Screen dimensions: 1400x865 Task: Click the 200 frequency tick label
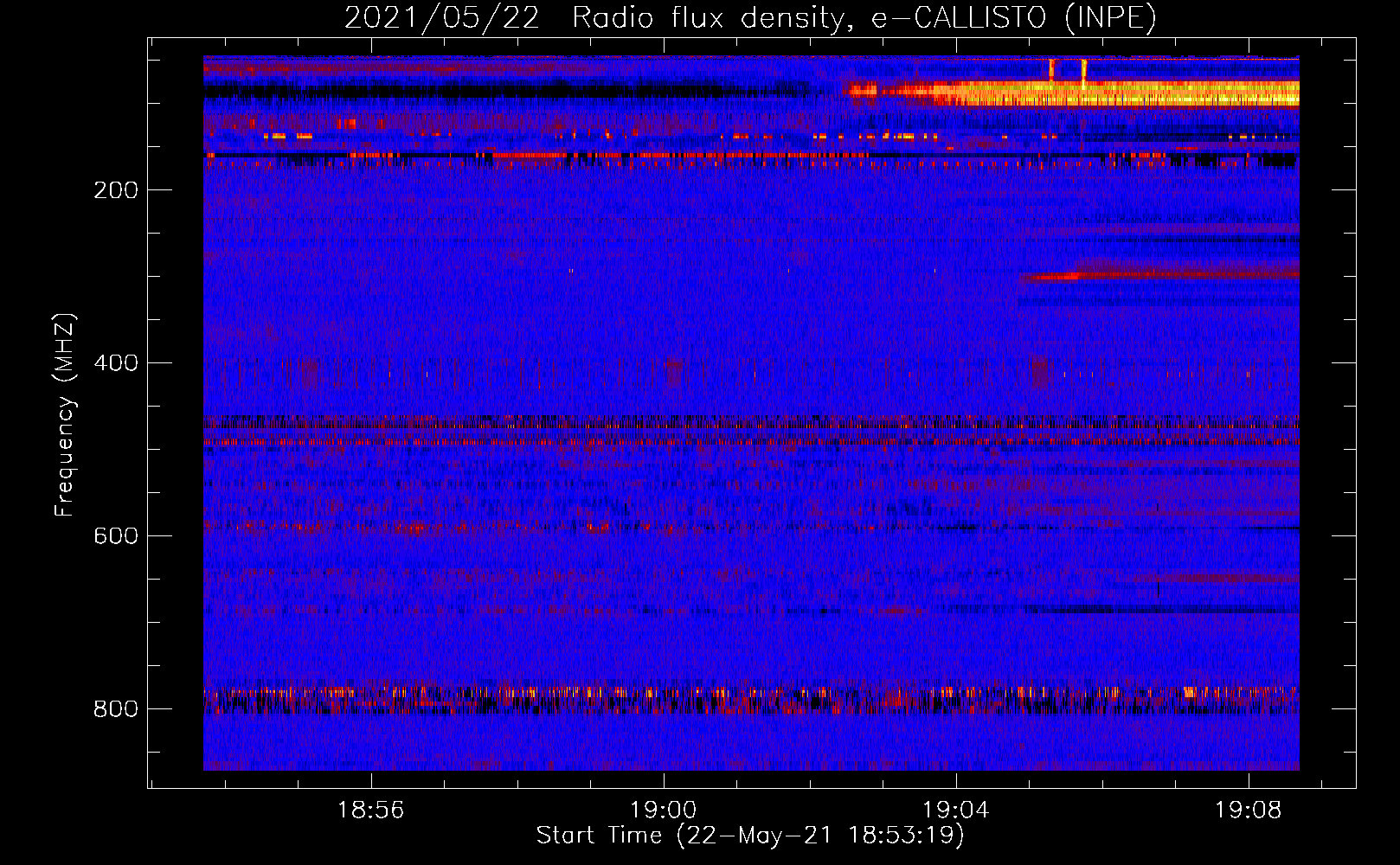(116, 190)
